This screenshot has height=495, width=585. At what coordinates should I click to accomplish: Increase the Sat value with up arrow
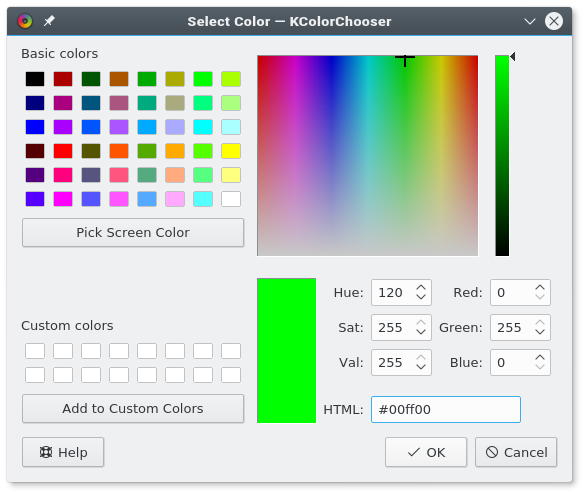tap(421, 322)
